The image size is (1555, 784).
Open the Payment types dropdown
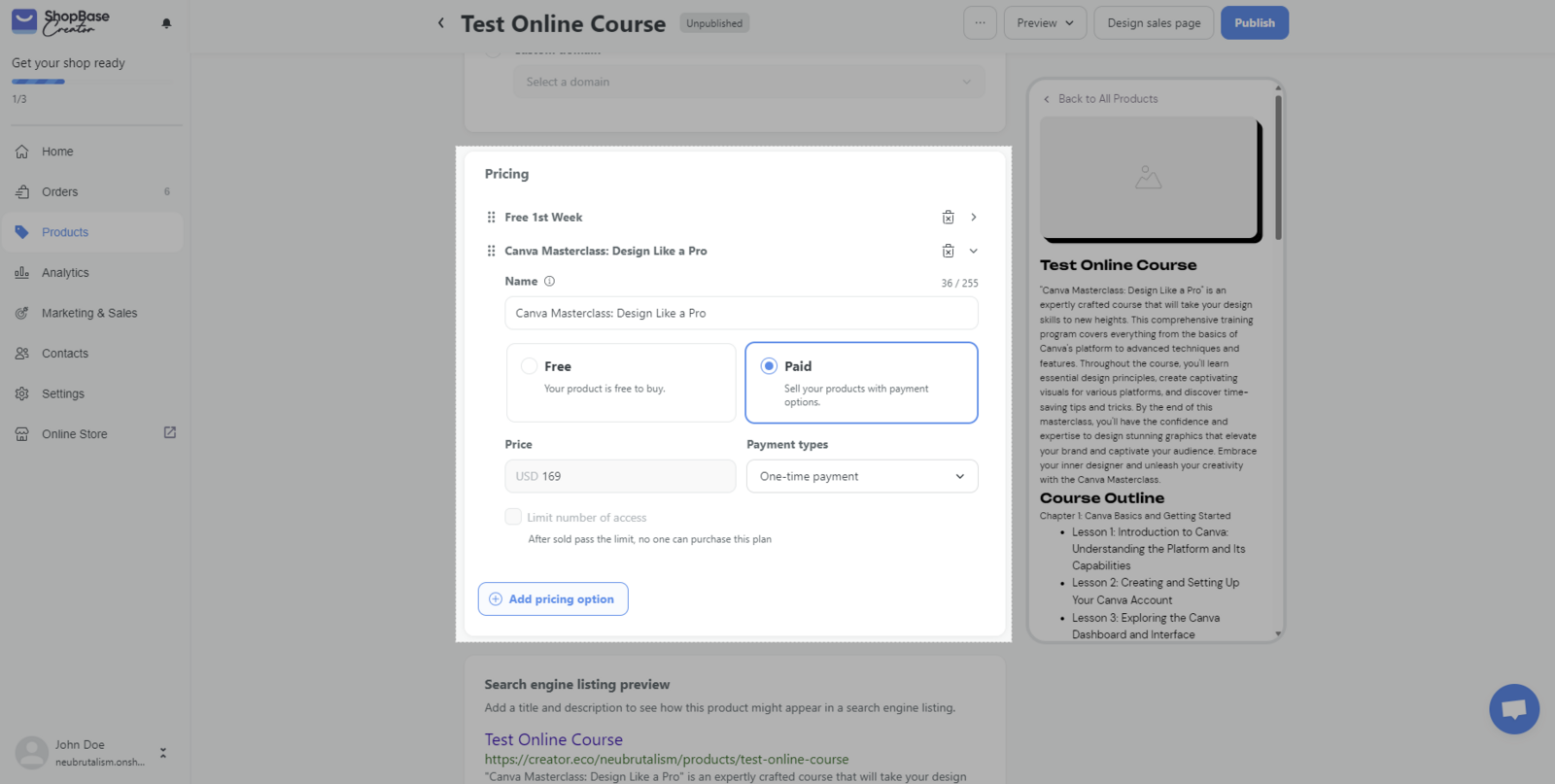pos(862,476)
